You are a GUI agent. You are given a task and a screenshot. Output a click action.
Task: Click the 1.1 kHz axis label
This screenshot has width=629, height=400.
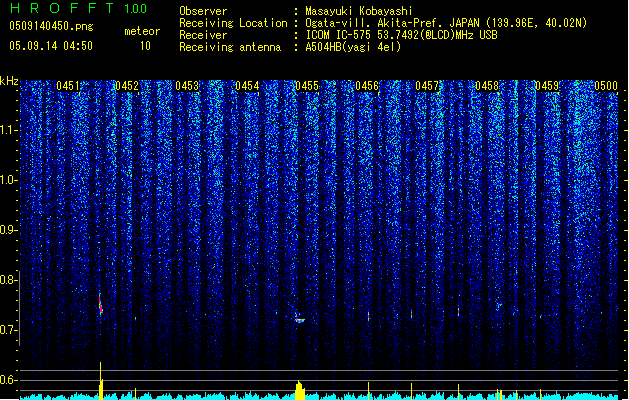pyautogui.click(x=9, y=130)
